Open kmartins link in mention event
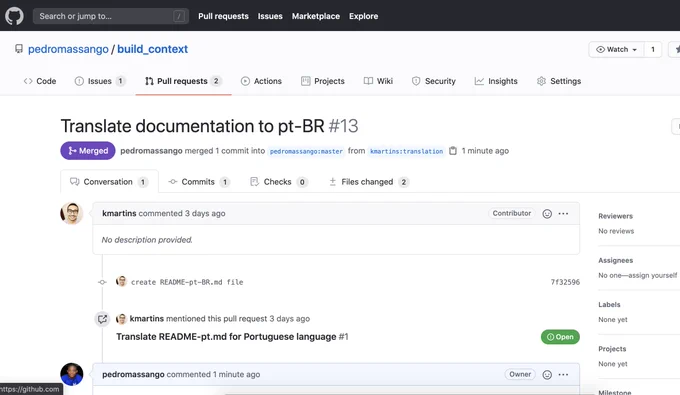Image resolution: width=680 pixels, height=395 pixels. 147,319
